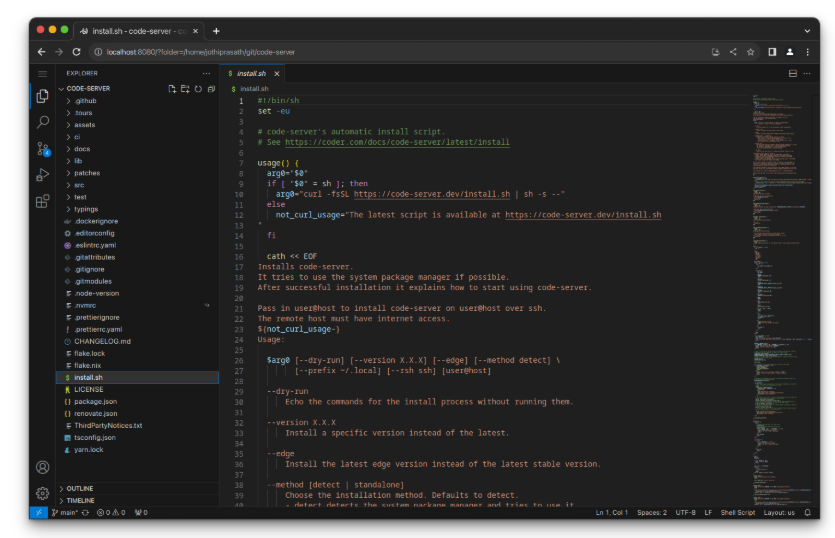Open the hamburger application menu
Image resolution: width=835 pixels, height=538 pixels.
pyautogui.click(x=42, y=73)
